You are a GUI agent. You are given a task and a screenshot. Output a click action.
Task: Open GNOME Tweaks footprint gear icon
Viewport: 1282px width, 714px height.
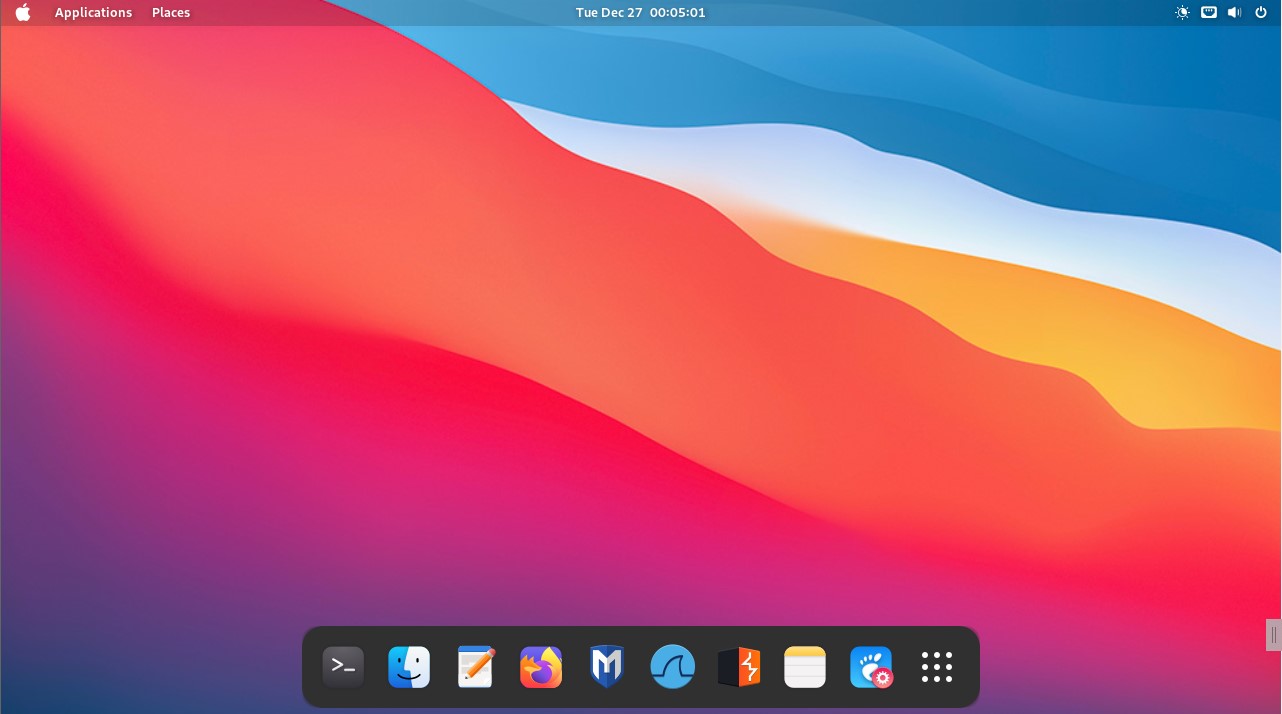click(x=871, y=667)
